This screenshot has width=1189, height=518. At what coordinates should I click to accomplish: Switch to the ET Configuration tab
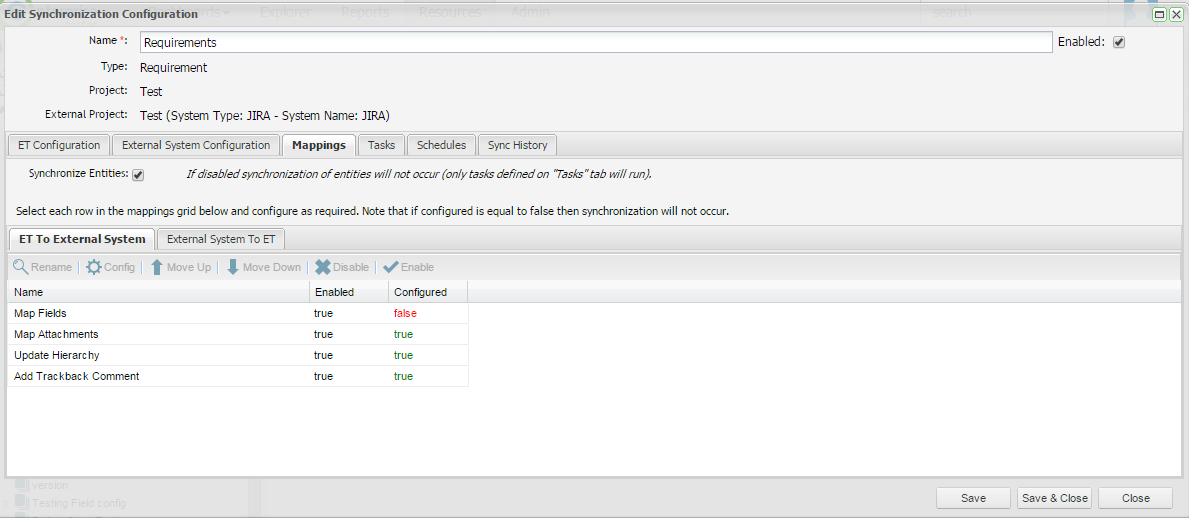(x=59, y=145)
